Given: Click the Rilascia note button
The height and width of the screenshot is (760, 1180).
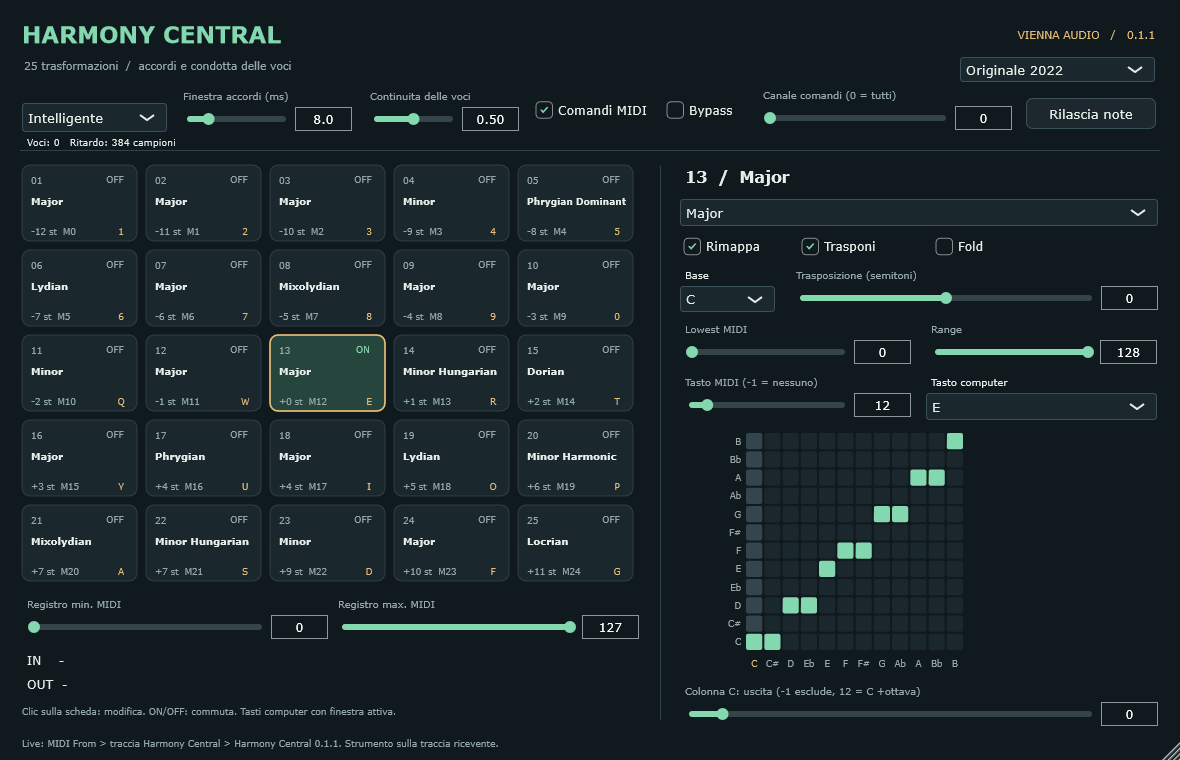Looking at the screenshot, I should [1090, 114].
